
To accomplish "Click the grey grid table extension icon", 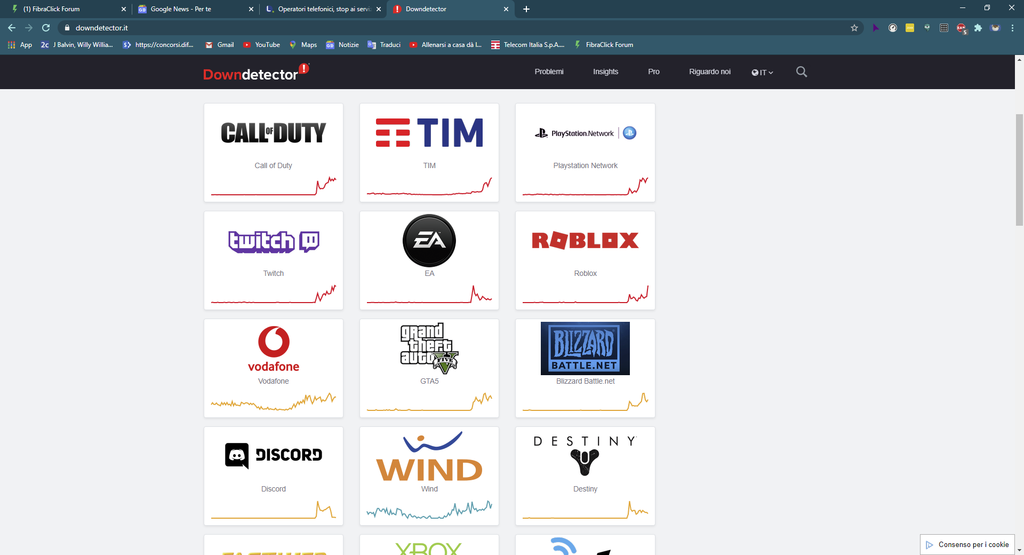I will coord(944,28).
